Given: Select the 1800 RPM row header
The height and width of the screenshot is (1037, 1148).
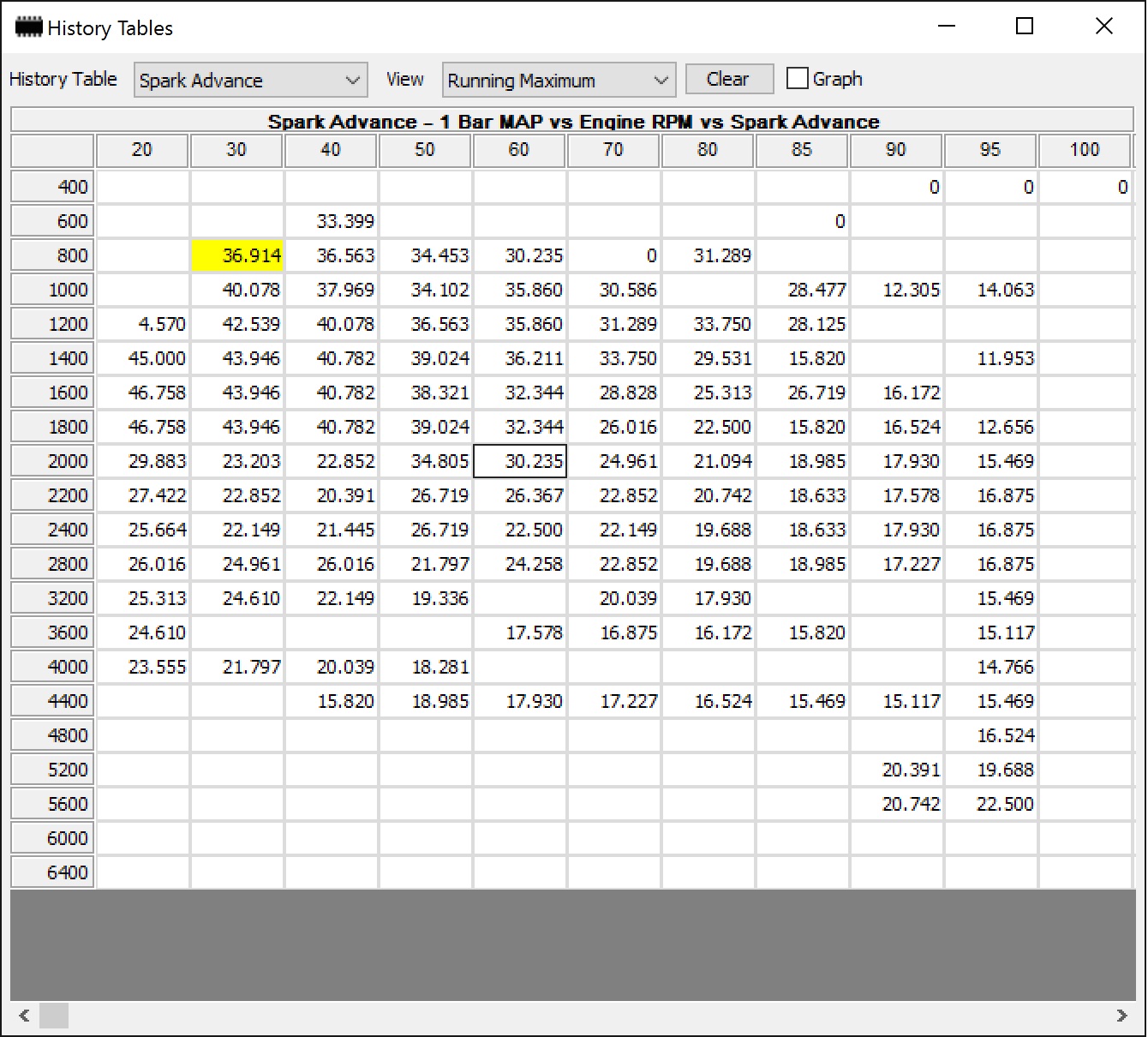Looking at the screenshot, I should (52, 427).
